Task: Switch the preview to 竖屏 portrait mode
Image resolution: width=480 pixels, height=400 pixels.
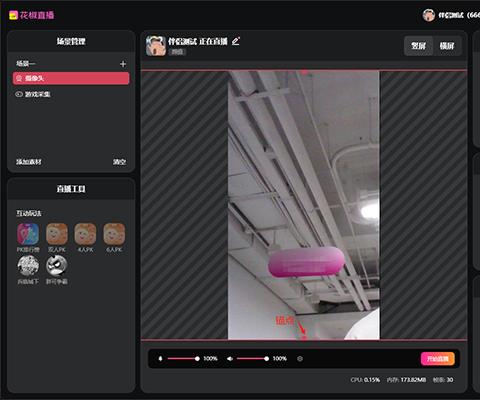Action: pyautogui.click(x=418, y=46)
